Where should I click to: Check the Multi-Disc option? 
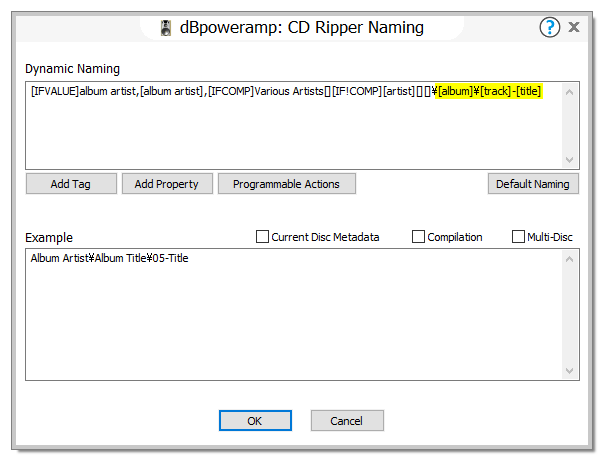click(x=518, y=237)
